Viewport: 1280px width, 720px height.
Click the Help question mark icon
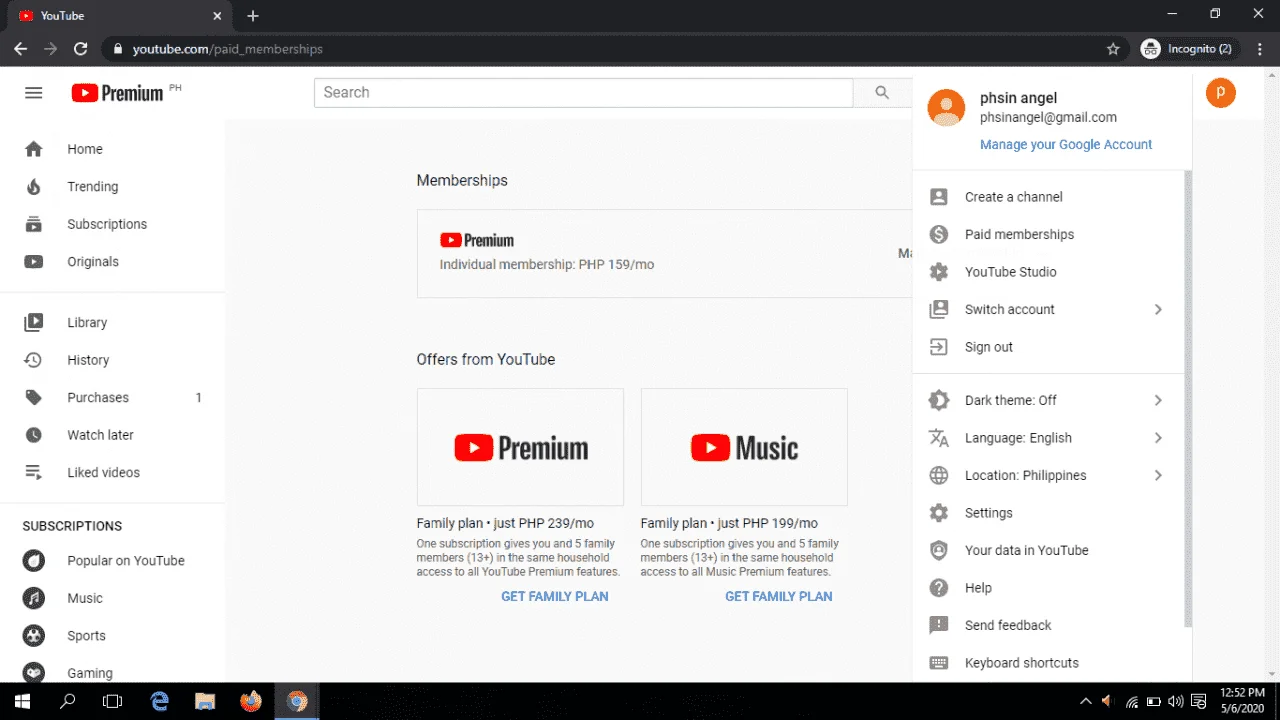click(x=938, y=588)
